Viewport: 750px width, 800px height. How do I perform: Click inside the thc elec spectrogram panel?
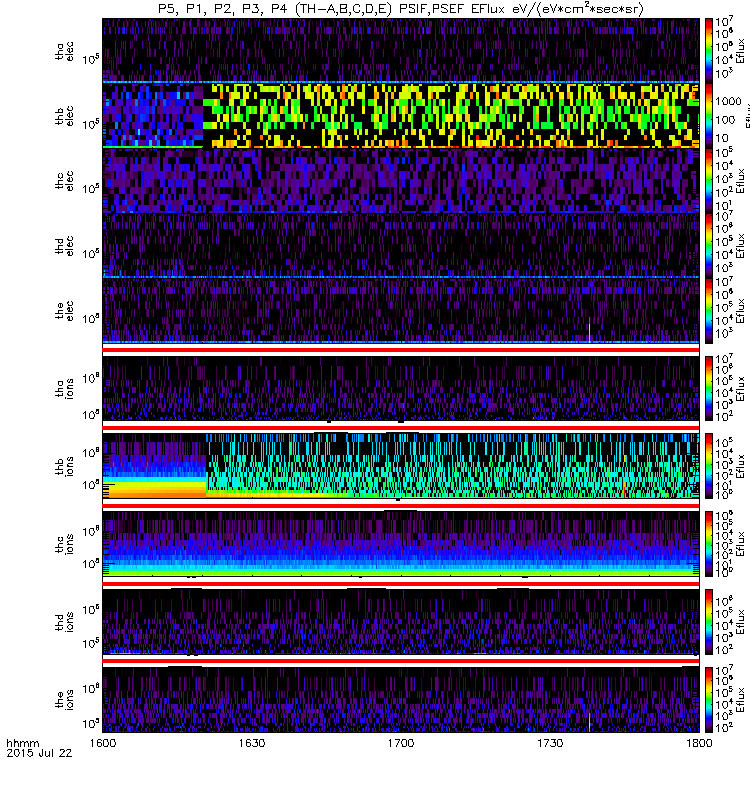tap(401, 180)
